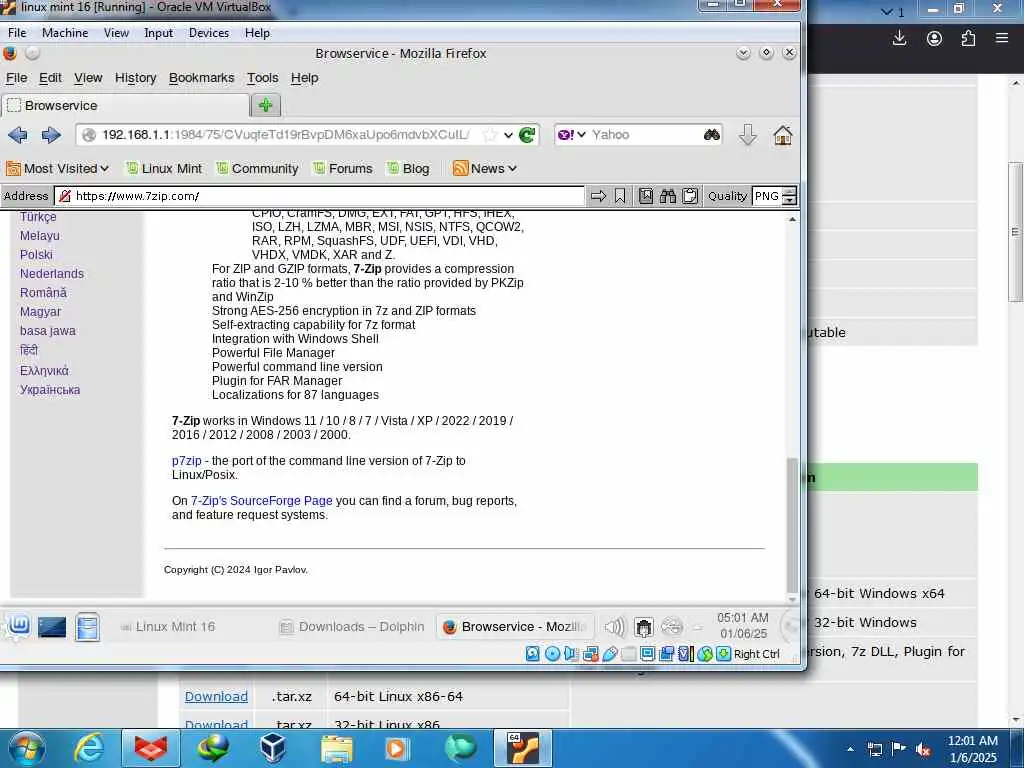Click the binoculars icon in the Yahoo search box
The height and width of the screenshot is (768, 1024).
coord(711,135)
